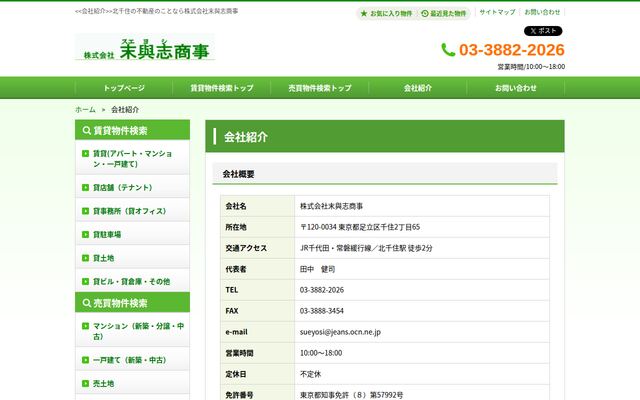This screenshot has height=400, width=640.
Task: Open 売土地 sidebar link
Action: point(133,384)
